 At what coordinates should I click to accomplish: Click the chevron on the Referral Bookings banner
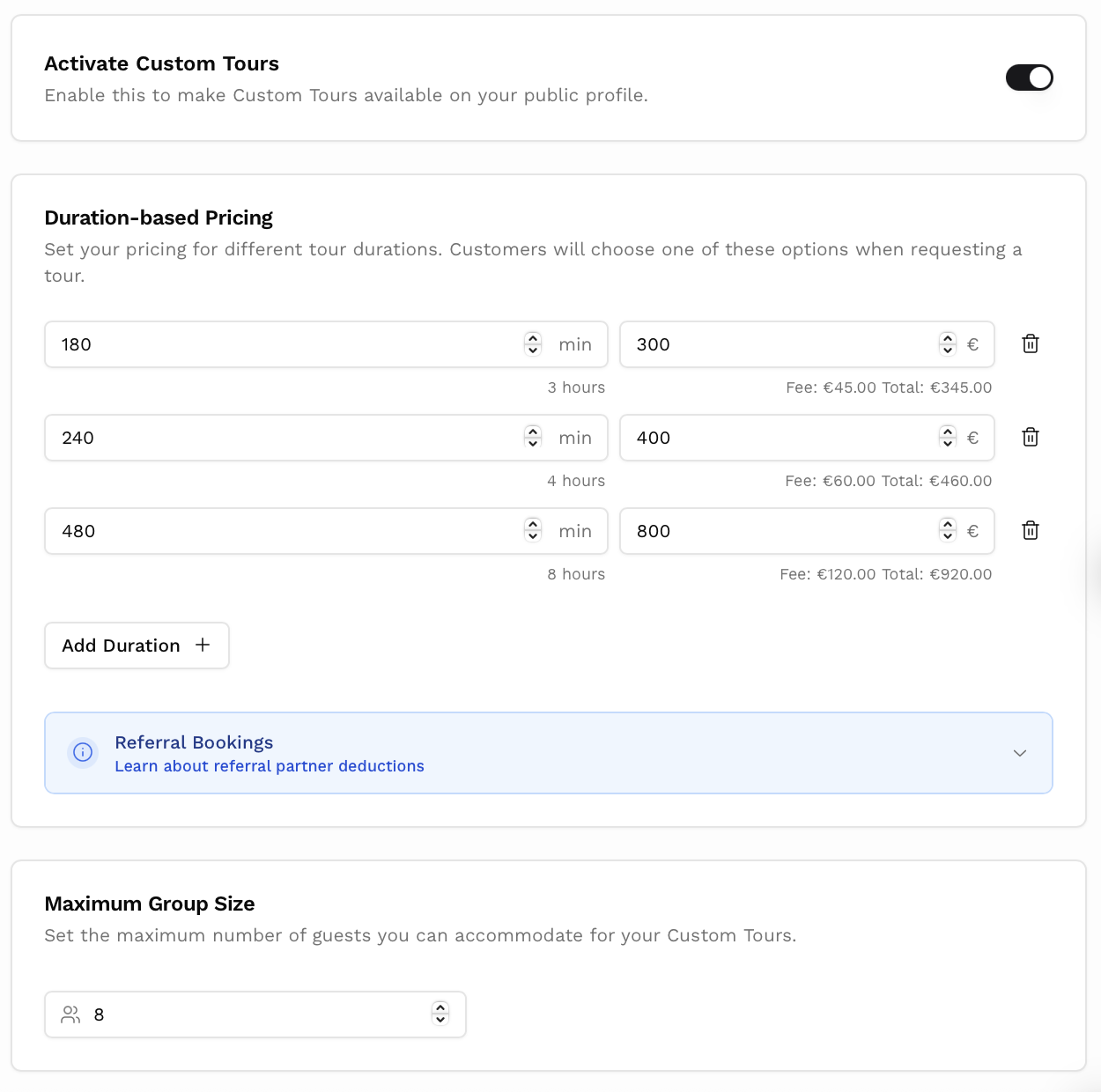pos(1019,753)
